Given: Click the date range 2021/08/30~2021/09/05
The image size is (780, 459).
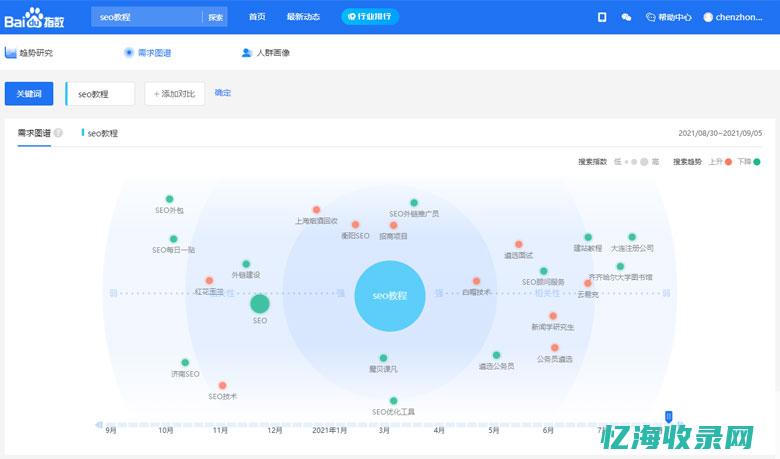Looking at the screenshot, I should 720,133.
